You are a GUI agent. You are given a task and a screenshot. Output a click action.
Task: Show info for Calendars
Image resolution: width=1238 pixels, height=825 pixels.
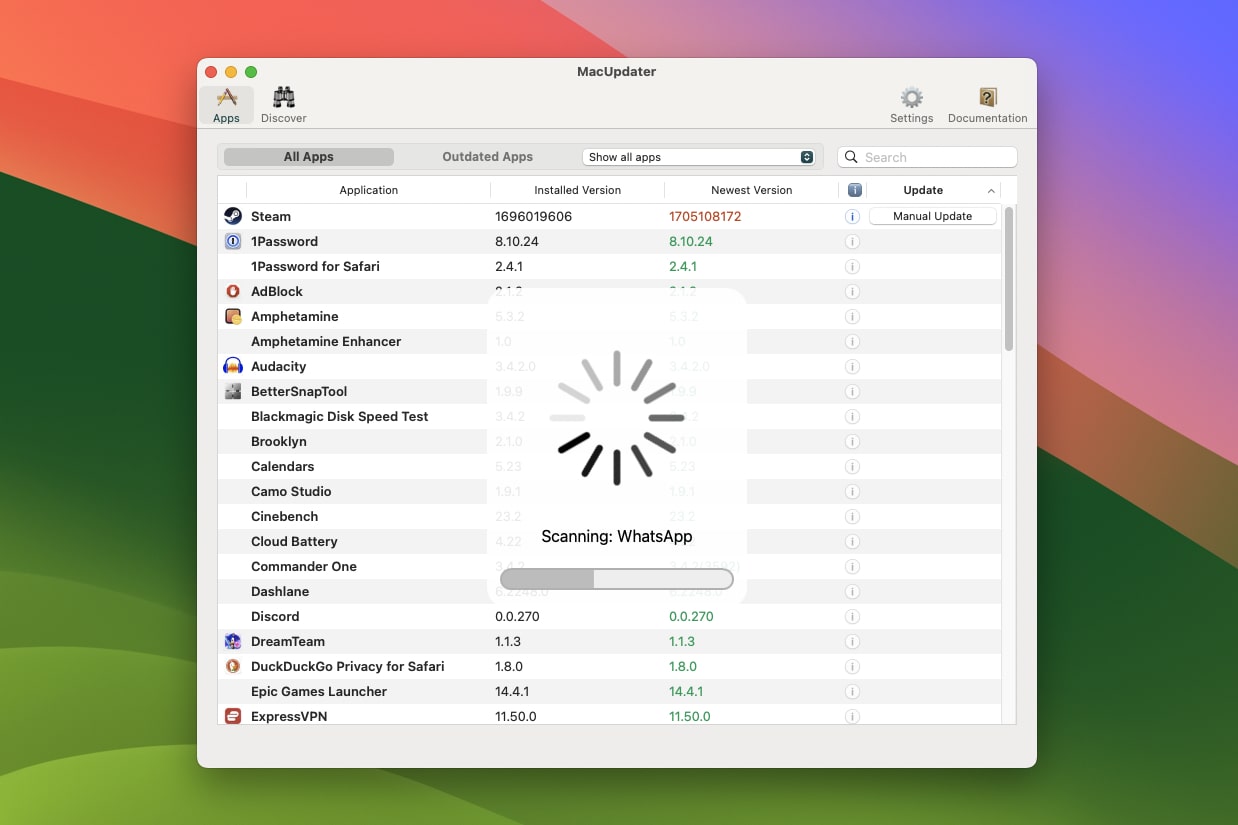pyautogui.click(x=853, y=466)
